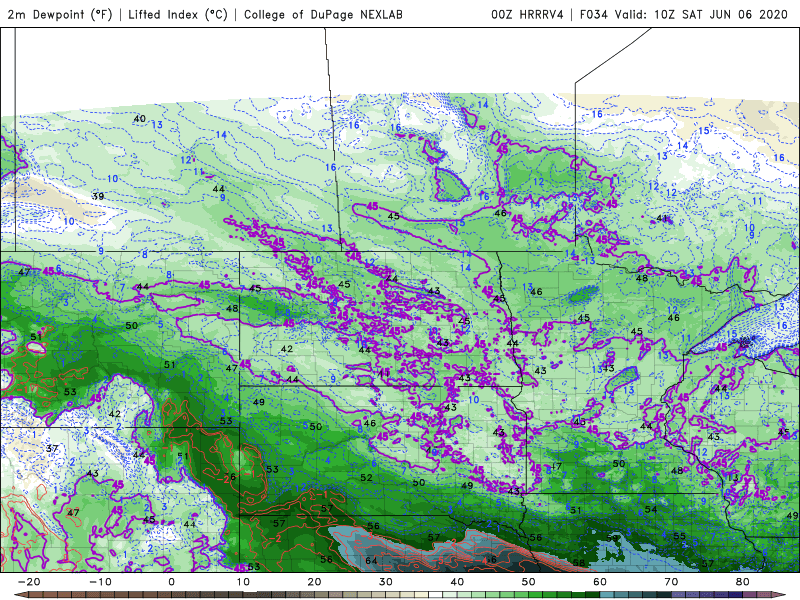Click the dewpoint value 41 on map

[x=662, y=218]
